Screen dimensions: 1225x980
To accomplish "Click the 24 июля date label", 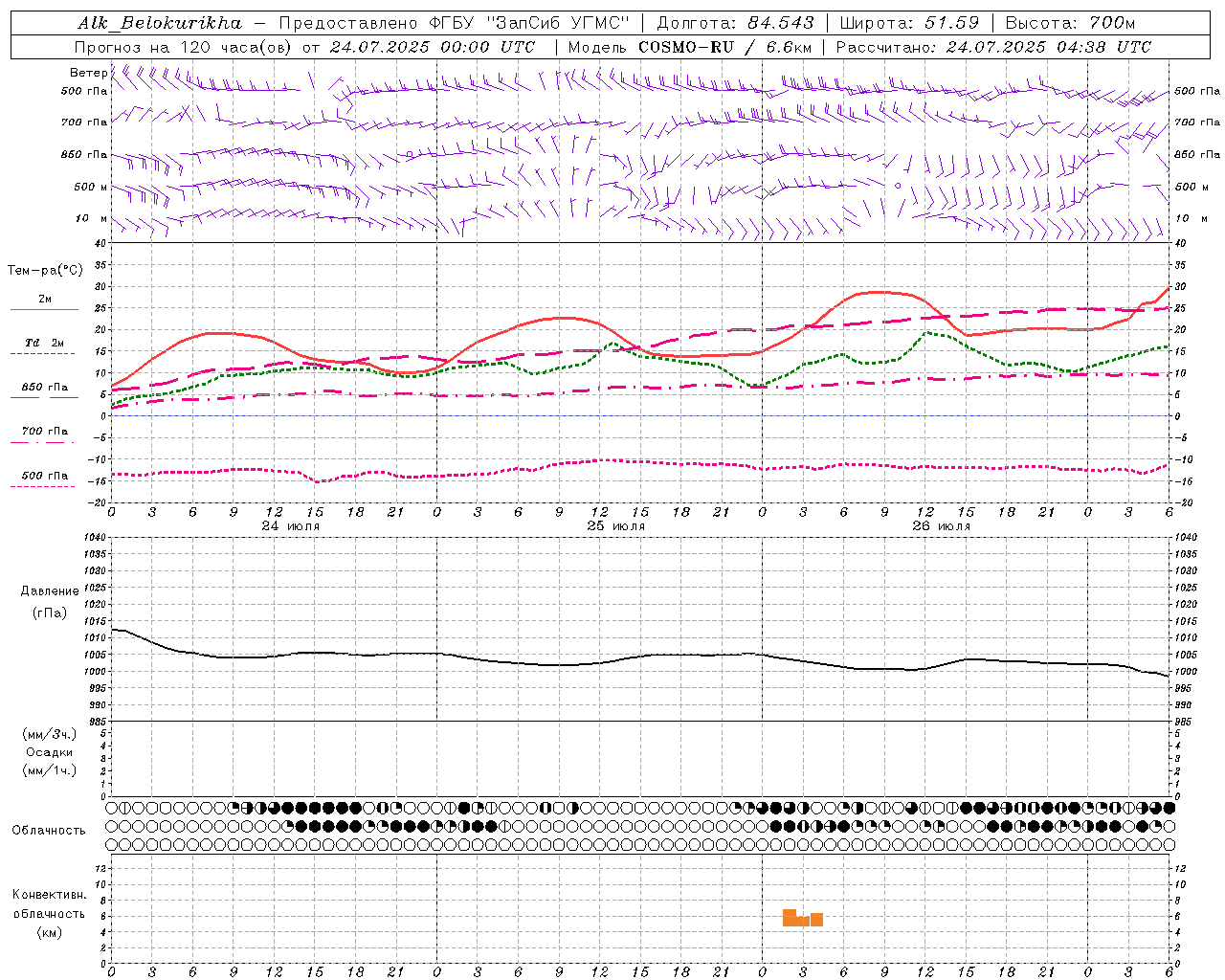I will click(291, 526).
